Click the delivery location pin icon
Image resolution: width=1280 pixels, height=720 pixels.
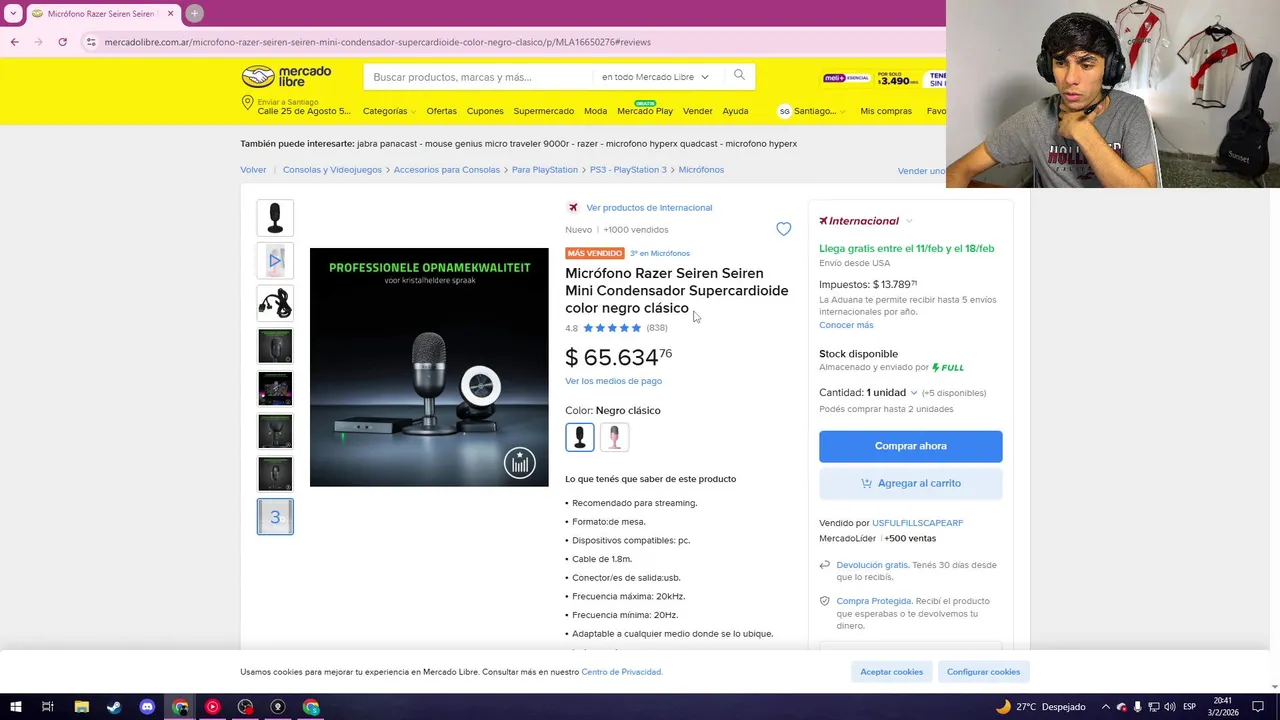(247, 103)
